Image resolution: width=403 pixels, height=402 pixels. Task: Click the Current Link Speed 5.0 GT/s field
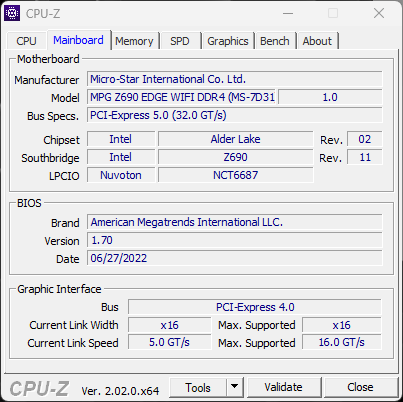point(169,342)
